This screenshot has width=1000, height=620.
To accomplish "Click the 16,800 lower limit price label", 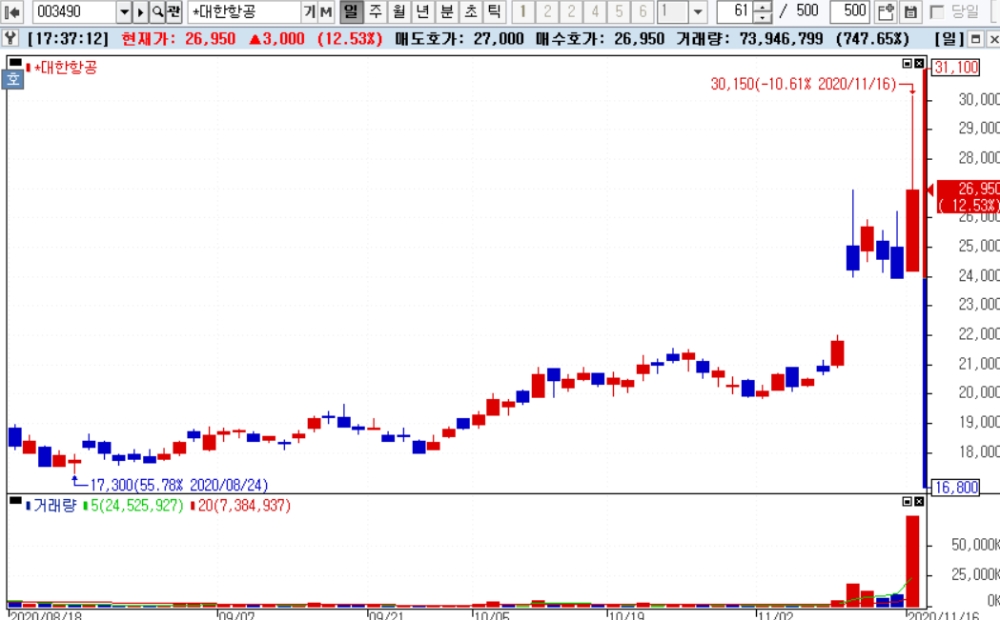I will (956, 487).
